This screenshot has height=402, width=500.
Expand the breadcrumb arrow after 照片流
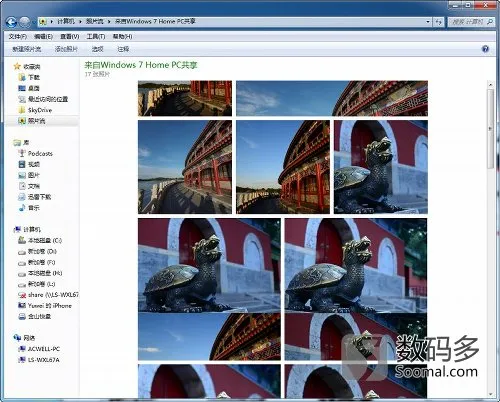click(109, 22)
